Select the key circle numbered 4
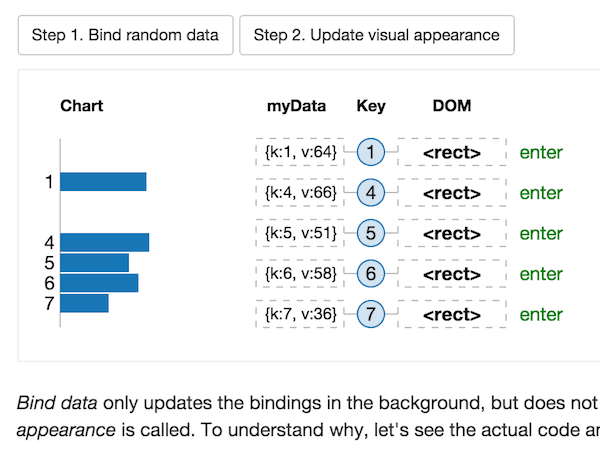Screen dimensions: 600x466 [371, 193]
